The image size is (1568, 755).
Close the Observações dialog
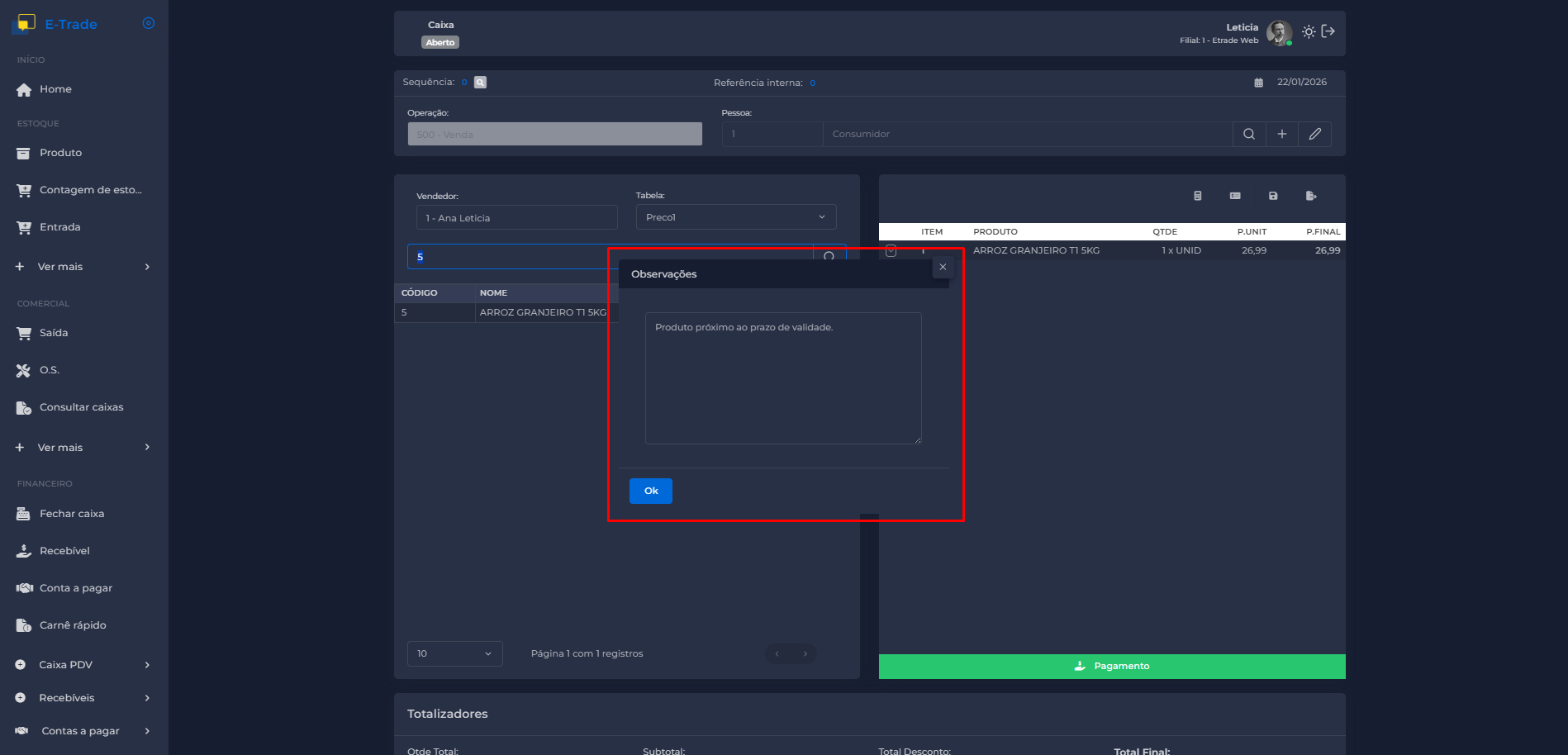[x=943, y=267]
